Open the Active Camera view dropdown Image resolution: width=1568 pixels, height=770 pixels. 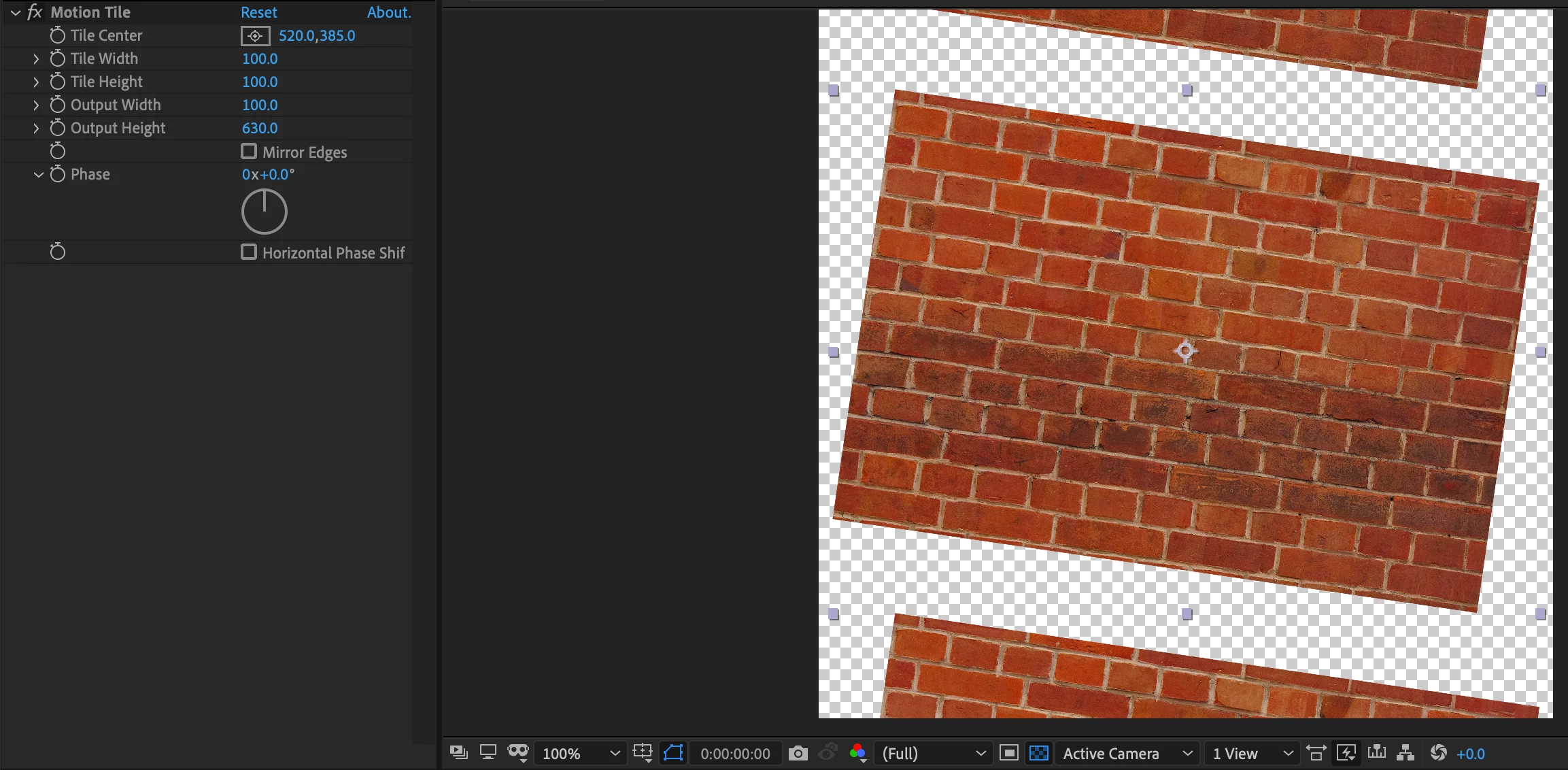[1127, 754]
